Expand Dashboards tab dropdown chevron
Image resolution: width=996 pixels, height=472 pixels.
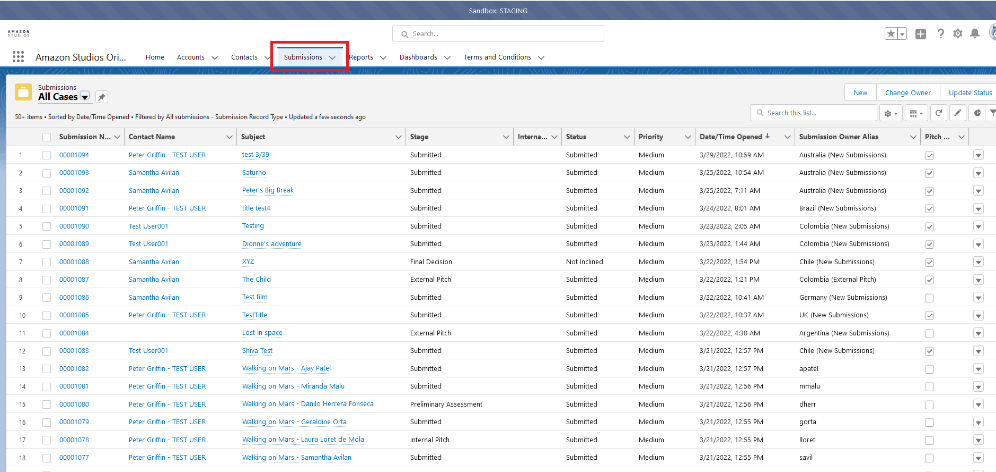coord(447,57)
